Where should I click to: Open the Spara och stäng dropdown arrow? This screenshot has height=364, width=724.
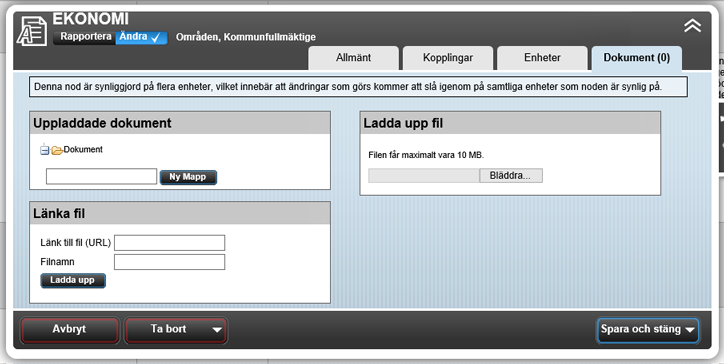(690, 330)
